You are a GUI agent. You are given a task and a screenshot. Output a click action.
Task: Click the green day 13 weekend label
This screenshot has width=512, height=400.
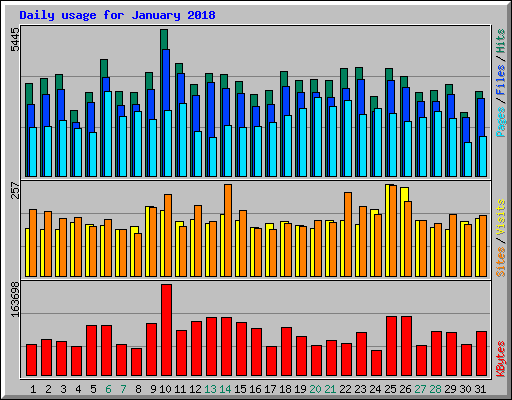pyautogui.click(x=210, y=389)
